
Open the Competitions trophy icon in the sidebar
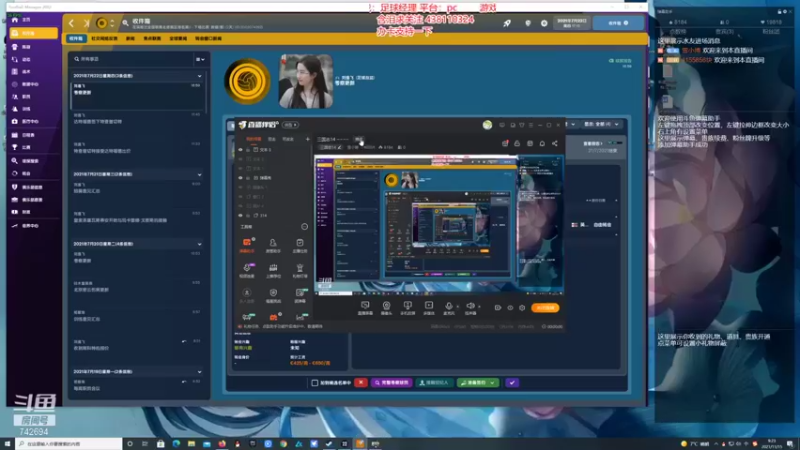point(15,147)
